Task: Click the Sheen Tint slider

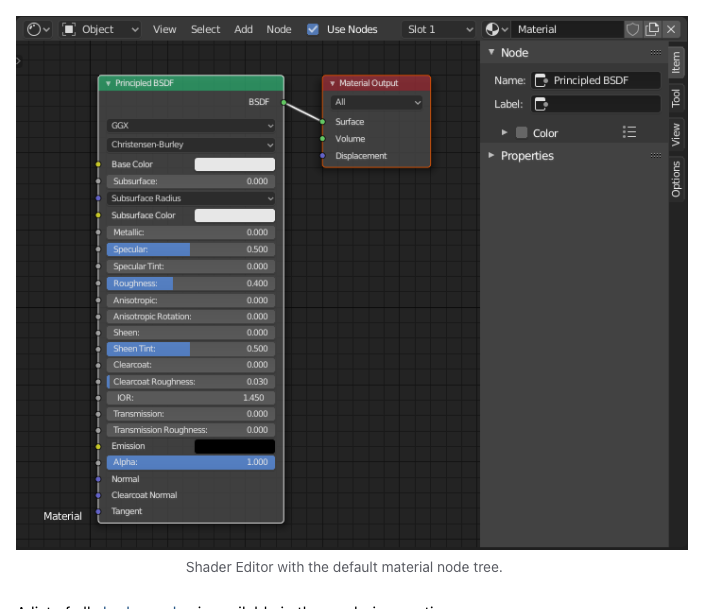Action: [191, 349]
